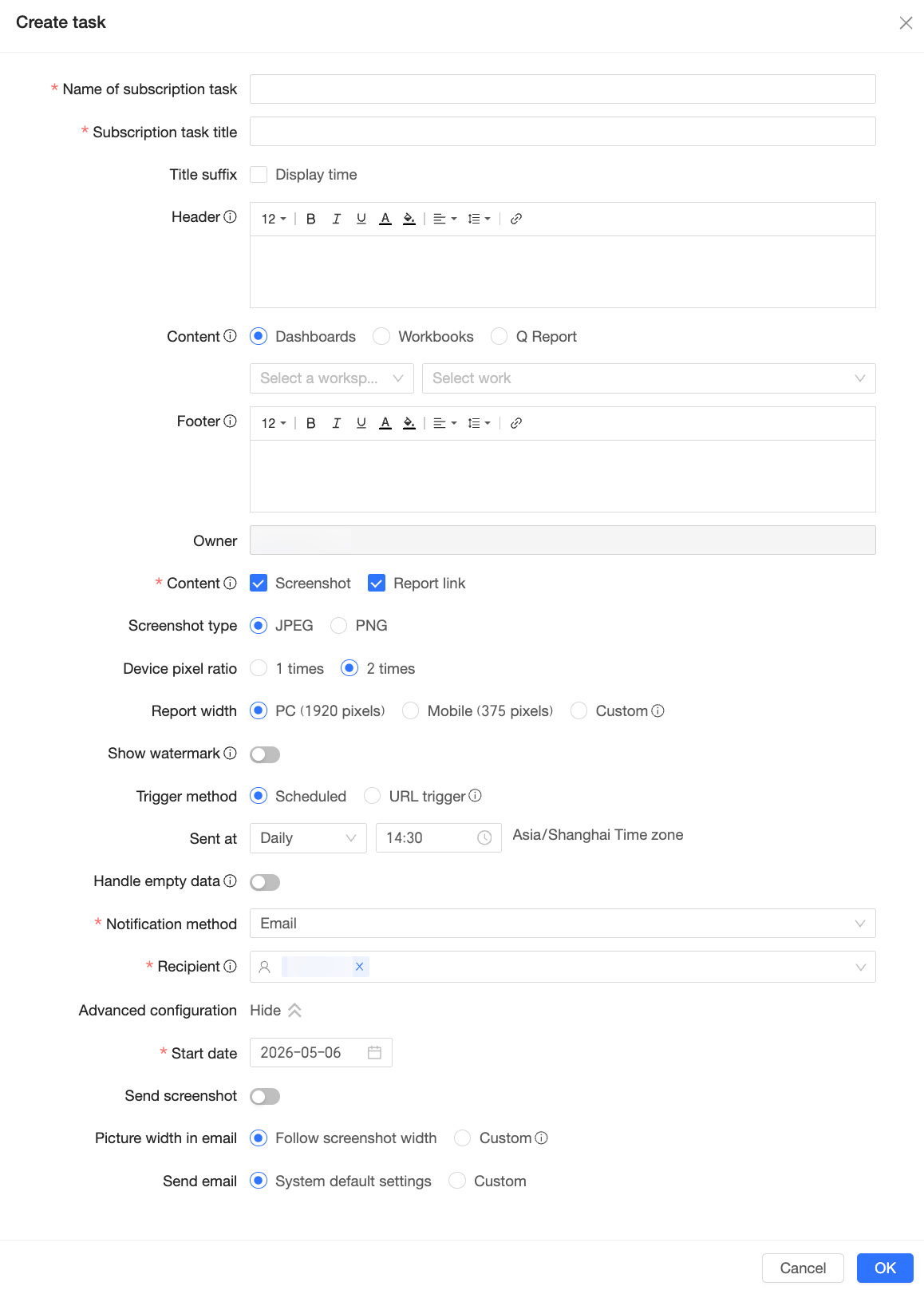The width and height of the screenshot is (924, 1298).
Task: Click the 14:30 time field
Action: (438, 838)
